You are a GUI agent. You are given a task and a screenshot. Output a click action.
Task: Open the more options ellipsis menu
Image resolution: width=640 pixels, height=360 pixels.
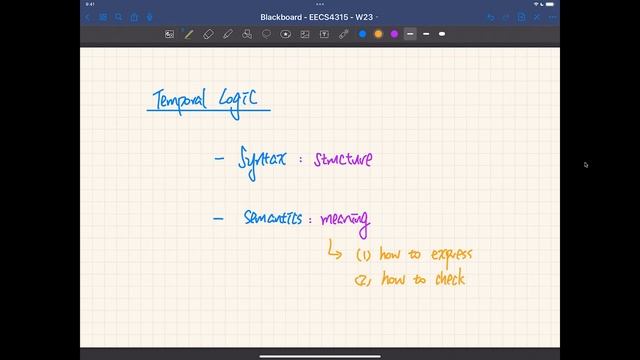[x=552, y=18]
